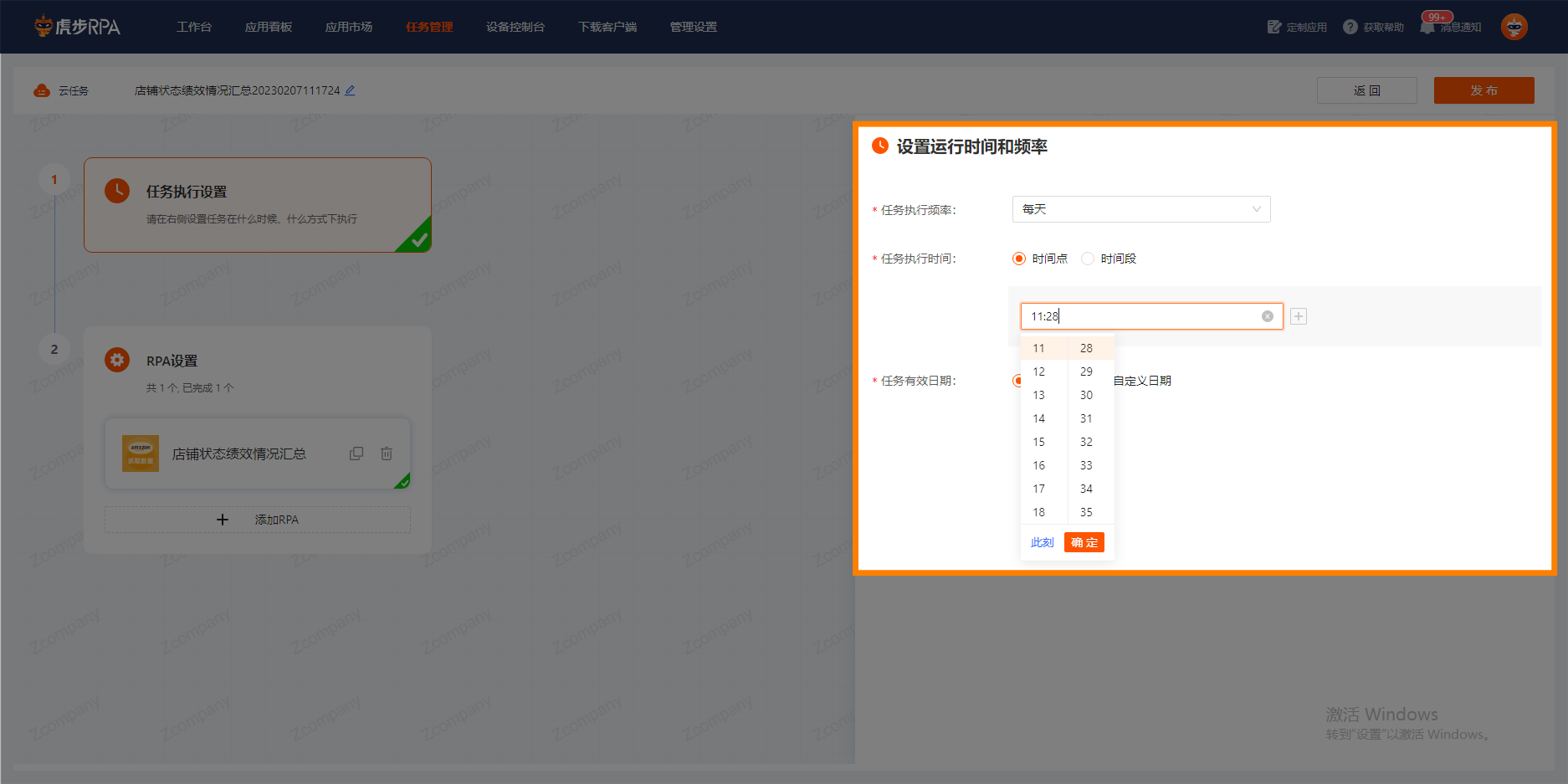
Task: Click the 发布 button
Action: (x=1484, y=90)
